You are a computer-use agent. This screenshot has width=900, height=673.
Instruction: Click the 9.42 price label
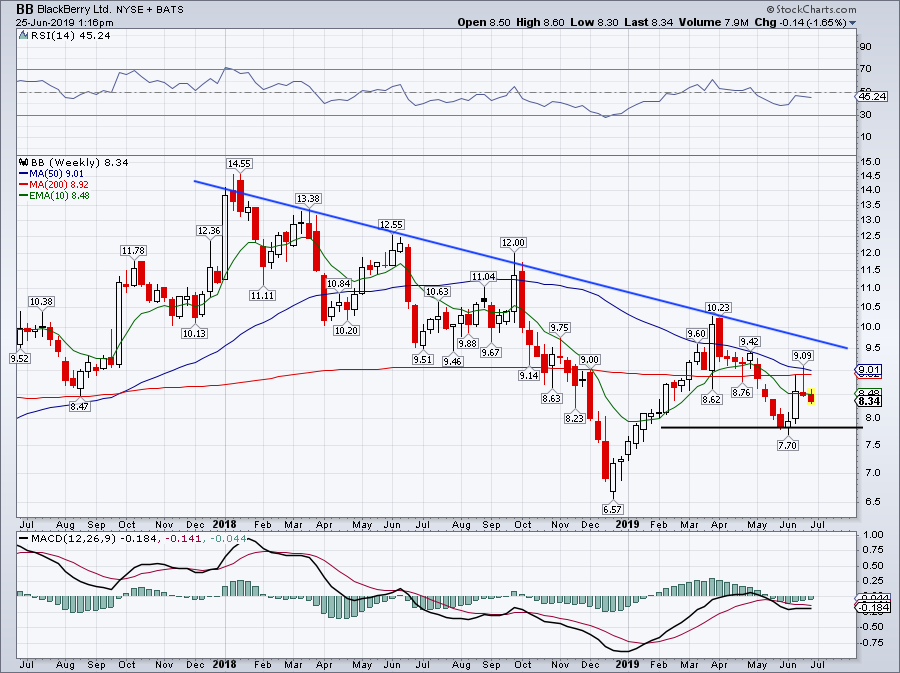coord(750,342)
